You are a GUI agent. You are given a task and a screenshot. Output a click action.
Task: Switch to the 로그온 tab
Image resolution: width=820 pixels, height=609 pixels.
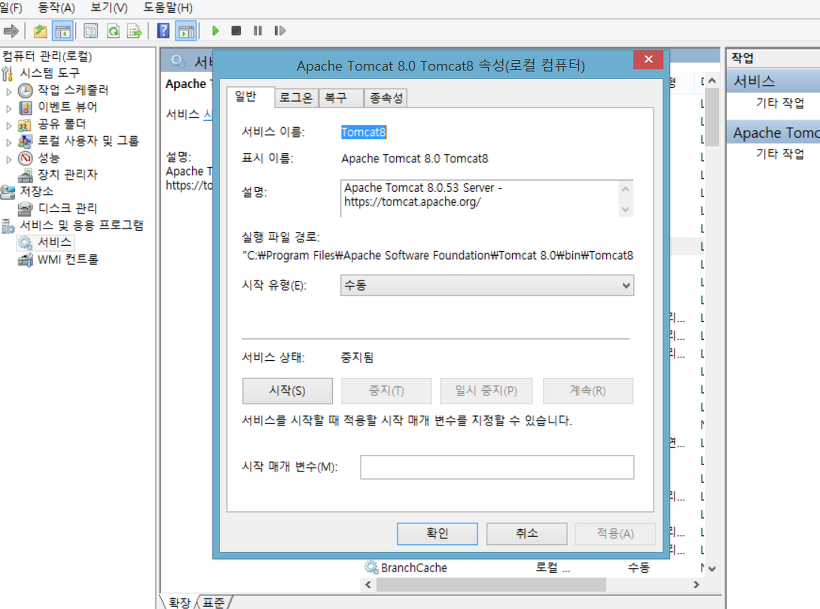[x=296, y=98]
